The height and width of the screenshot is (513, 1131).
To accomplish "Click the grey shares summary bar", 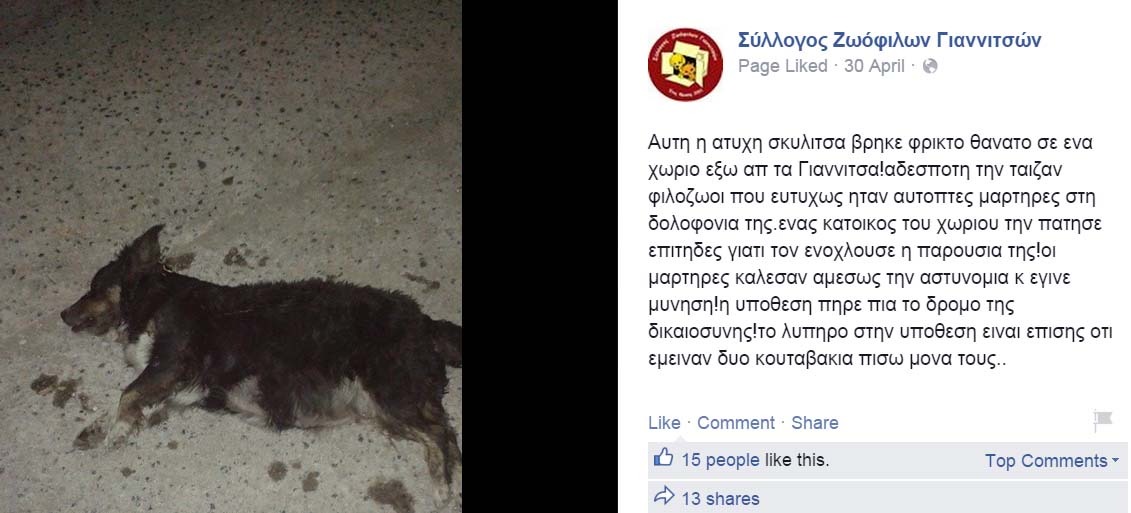I will pyautogui.click(x=887, y=497).
